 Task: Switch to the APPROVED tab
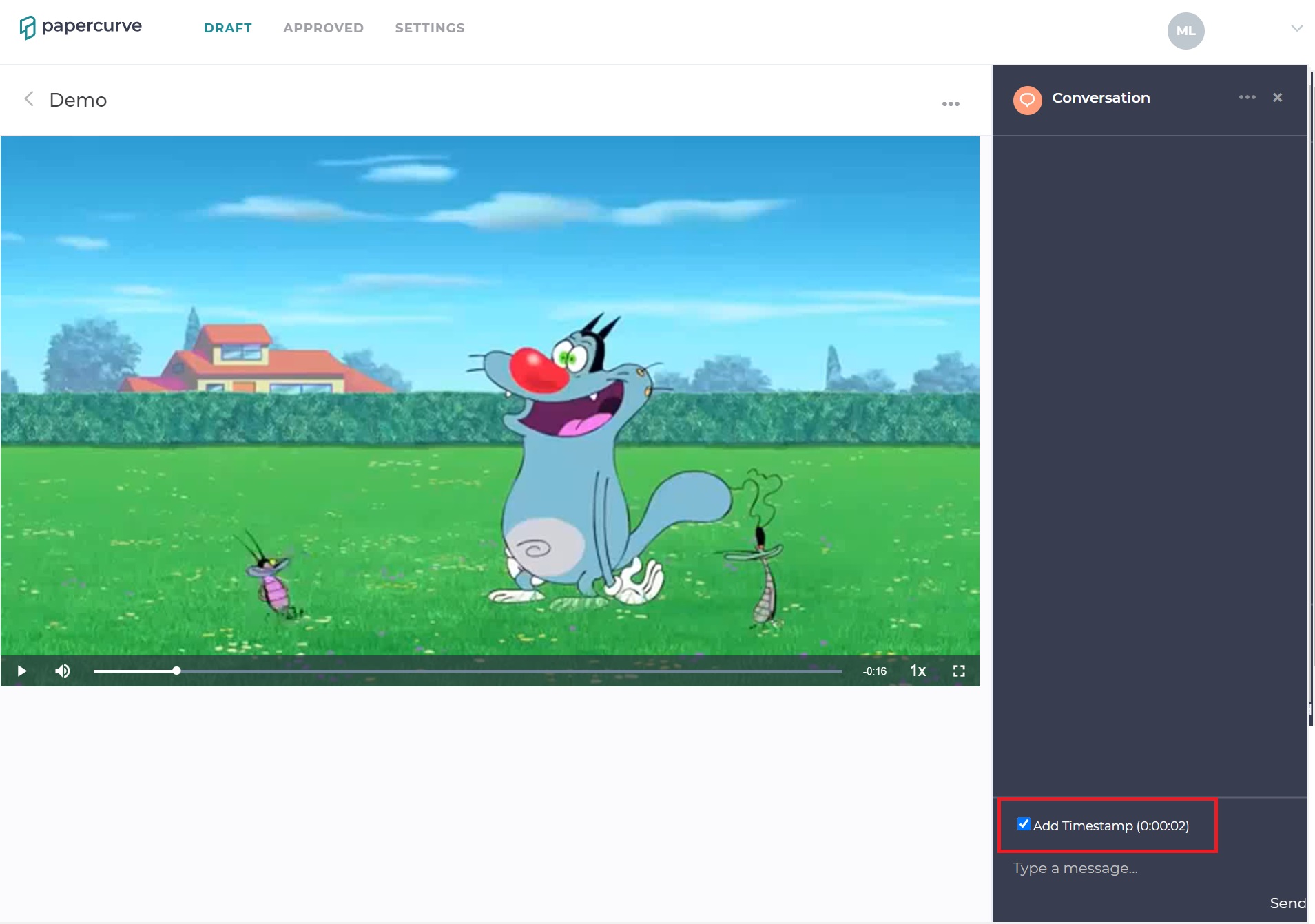[x=323, y=28]
